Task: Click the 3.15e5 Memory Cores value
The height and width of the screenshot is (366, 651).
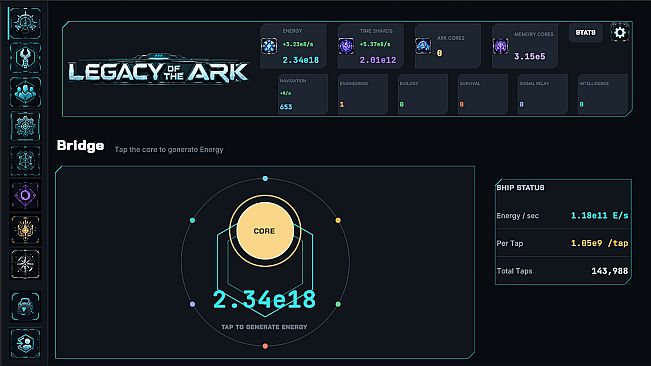Action: point(530,56)
